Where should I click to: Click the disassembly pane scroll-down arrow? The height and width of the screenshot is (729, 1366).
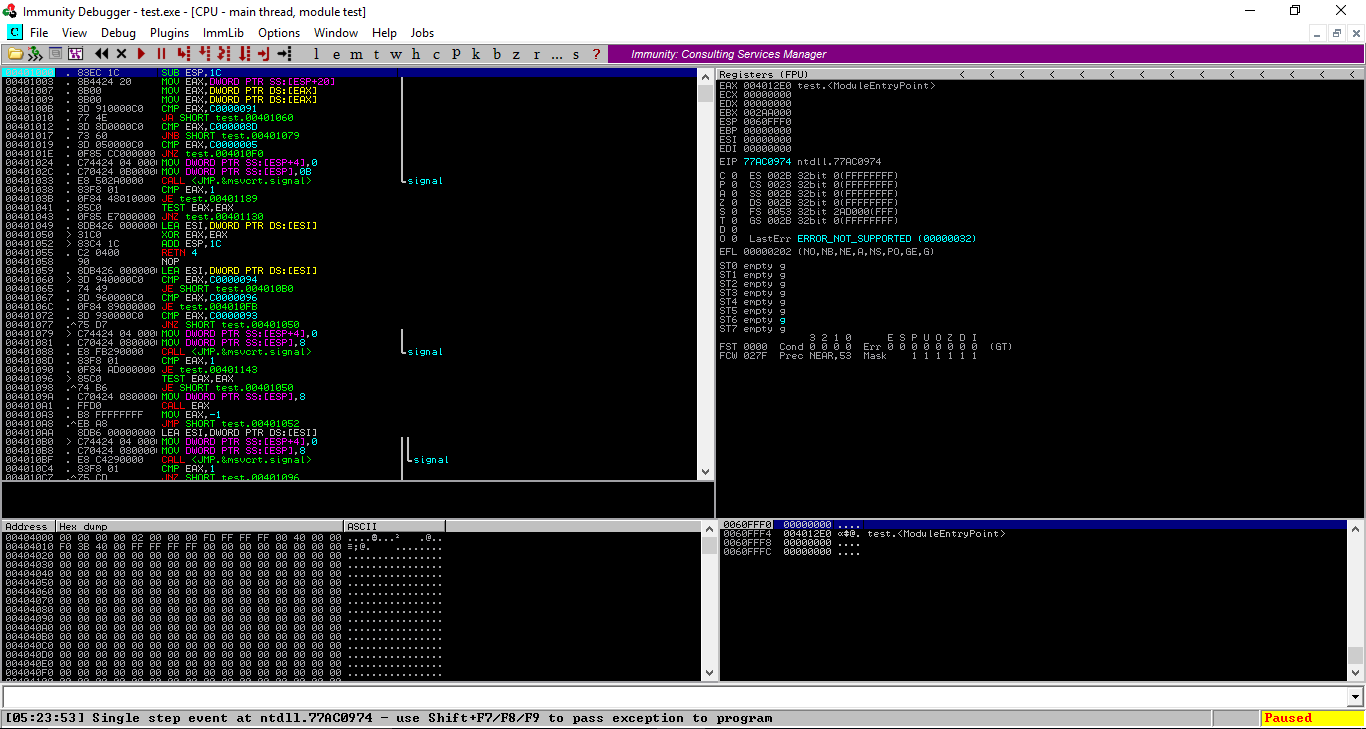click(x=706, y=472)
